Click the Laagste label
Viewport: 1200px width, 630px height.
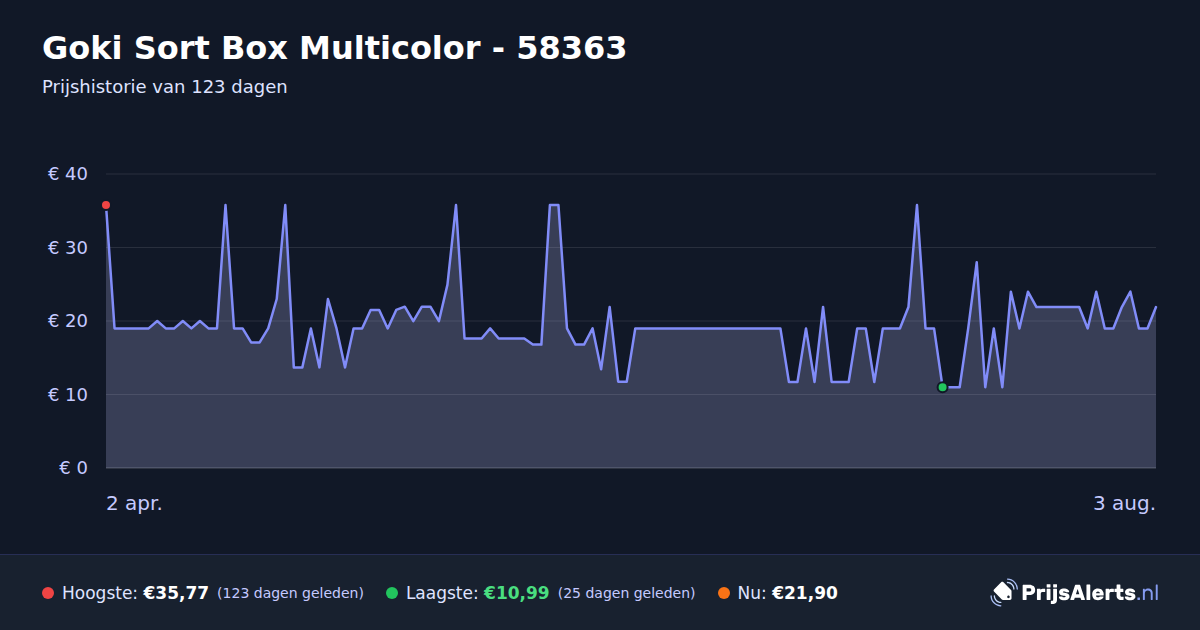tap(442, 593)
